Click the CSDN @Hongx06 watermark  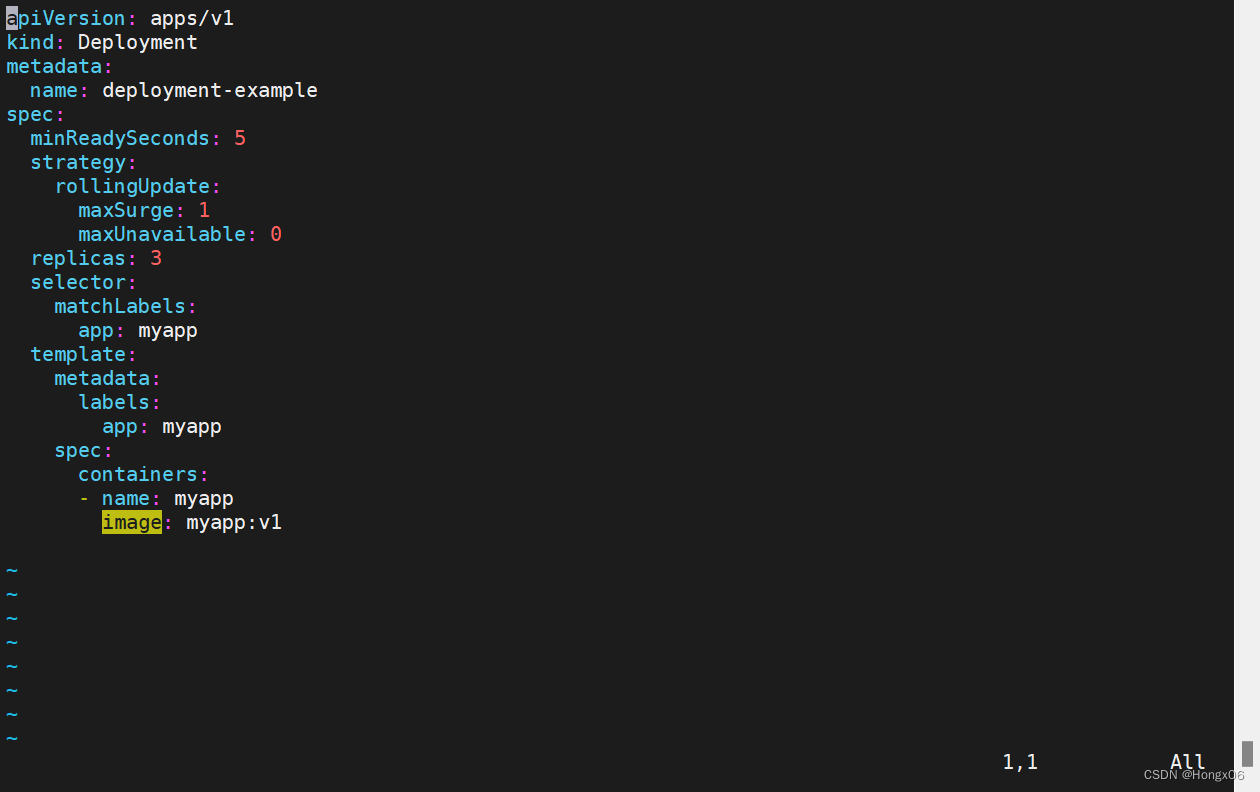coord(1194,775)
